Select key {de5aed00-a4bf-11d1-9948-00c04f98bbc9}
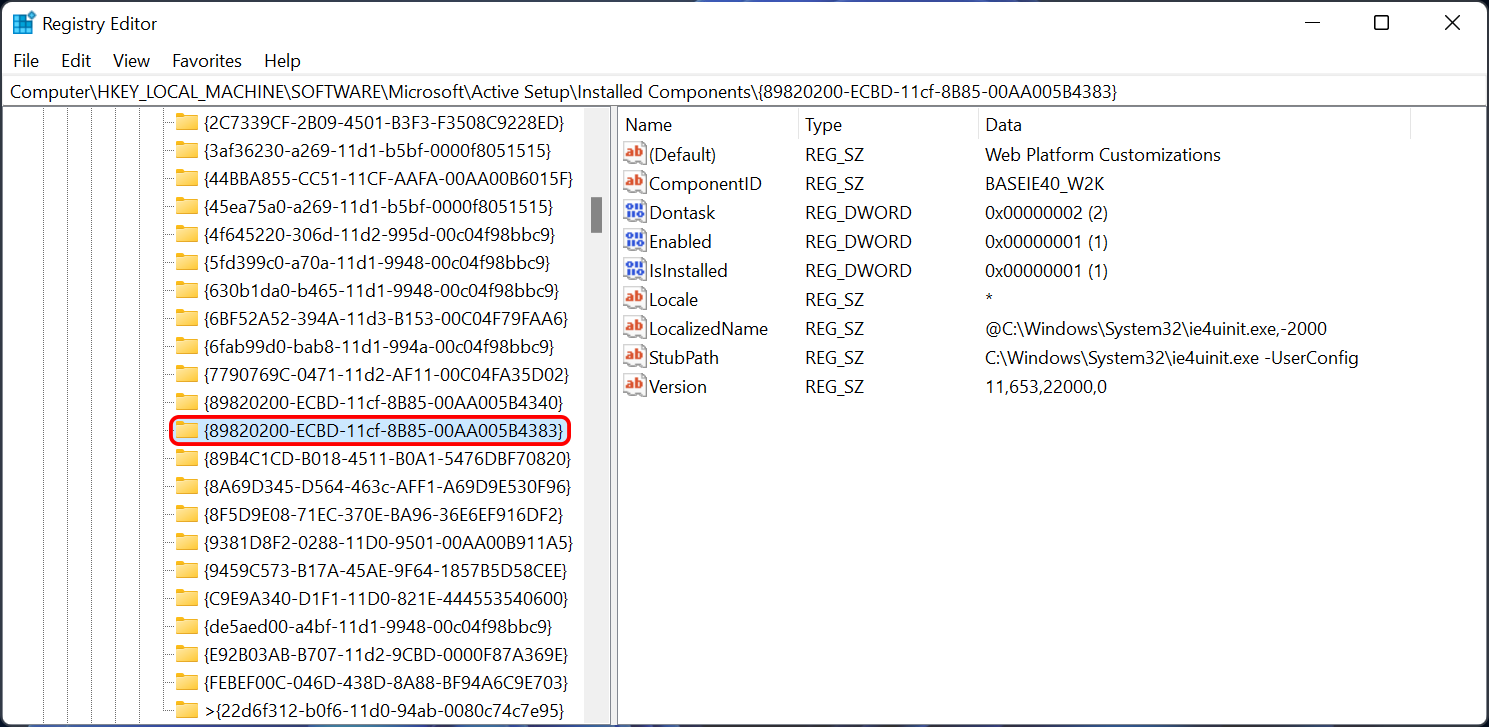This screenshot has width=1489, height=727. (x=377, y=627)
